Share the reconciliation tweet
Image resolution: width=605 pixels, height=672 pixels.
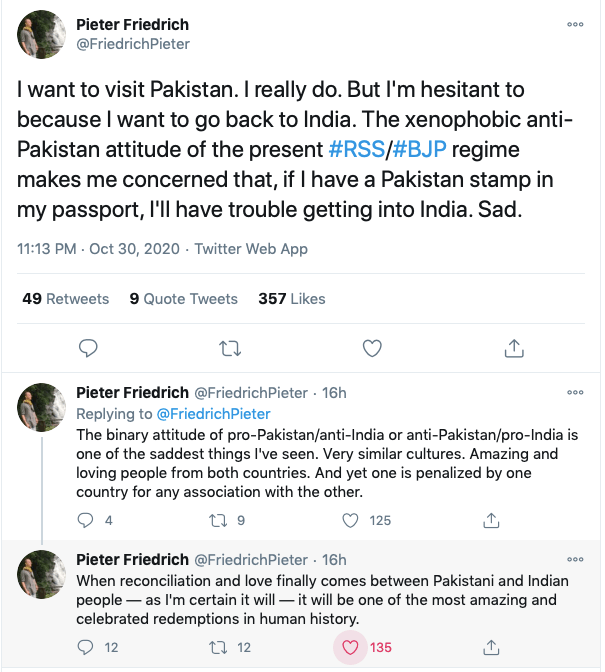491,647
